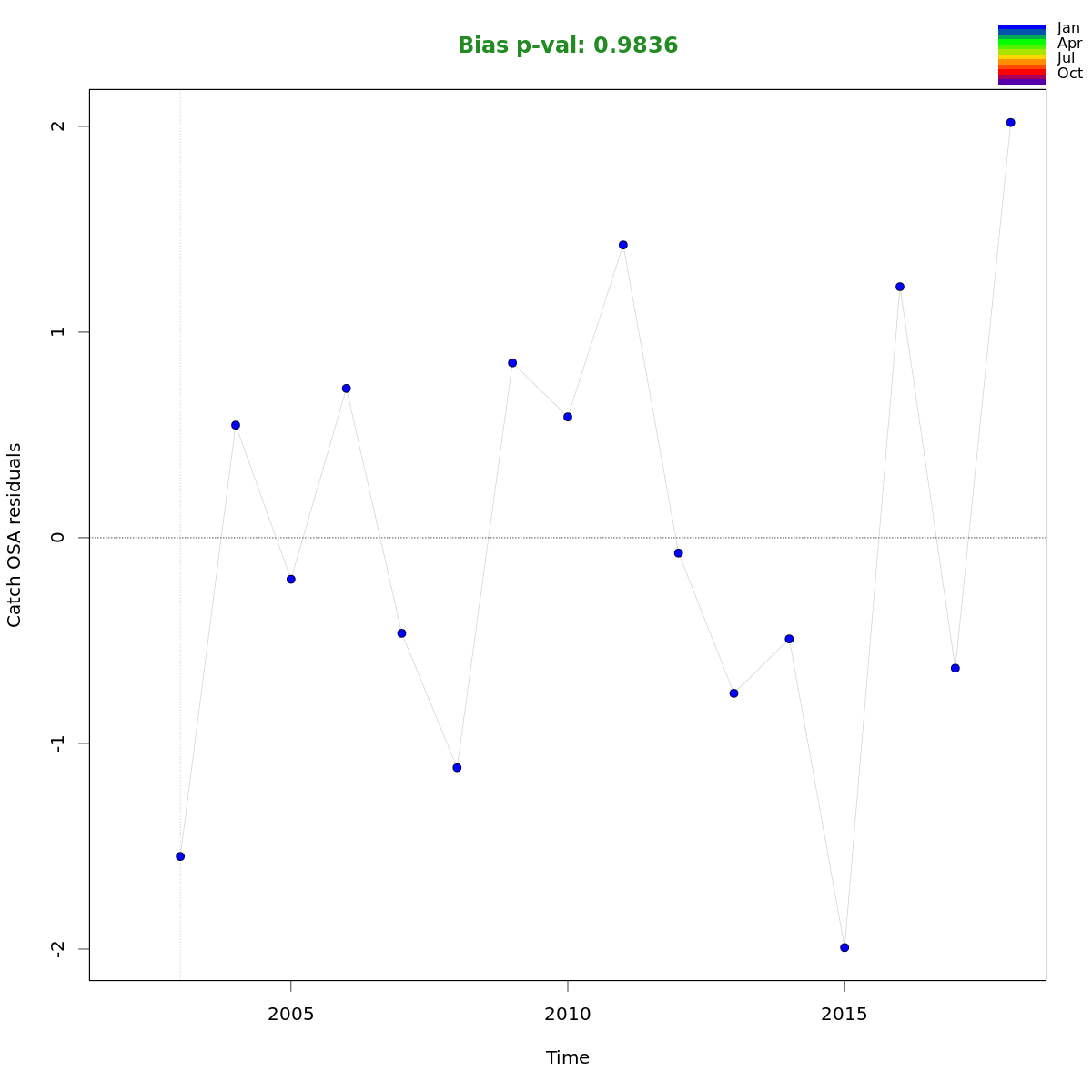
Task: Select the 2011 residual point near 1.4
Action: [x=623, y=245]
